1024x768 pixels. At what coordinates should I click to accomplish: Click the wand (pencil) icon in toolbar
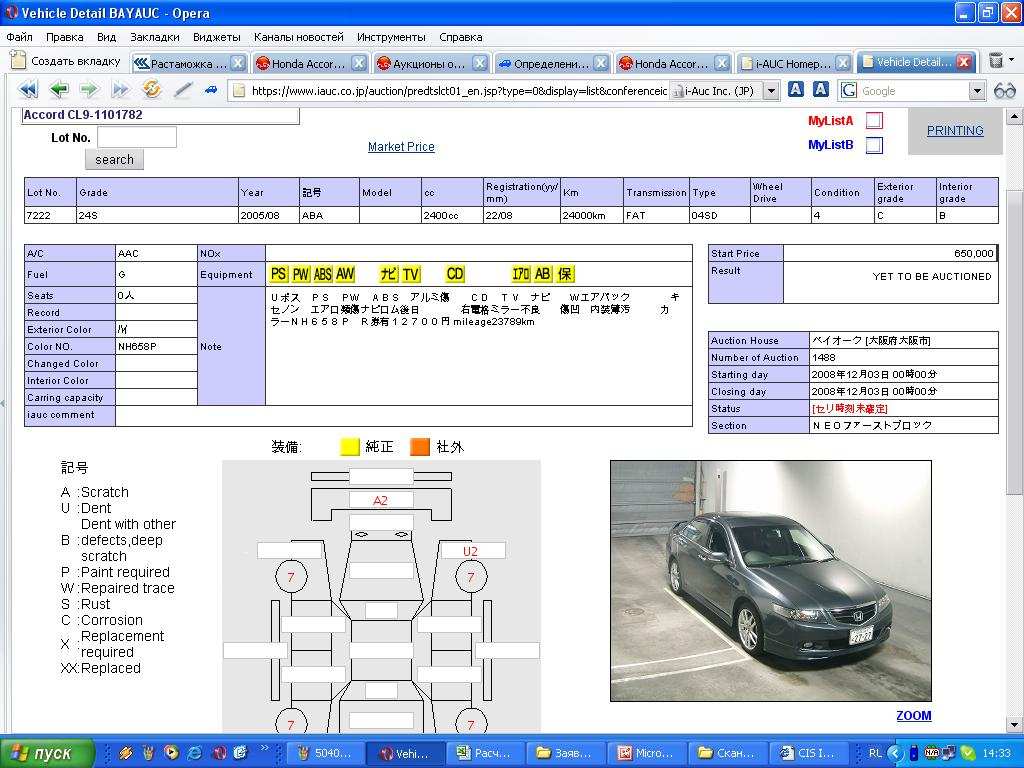(182, 89)
